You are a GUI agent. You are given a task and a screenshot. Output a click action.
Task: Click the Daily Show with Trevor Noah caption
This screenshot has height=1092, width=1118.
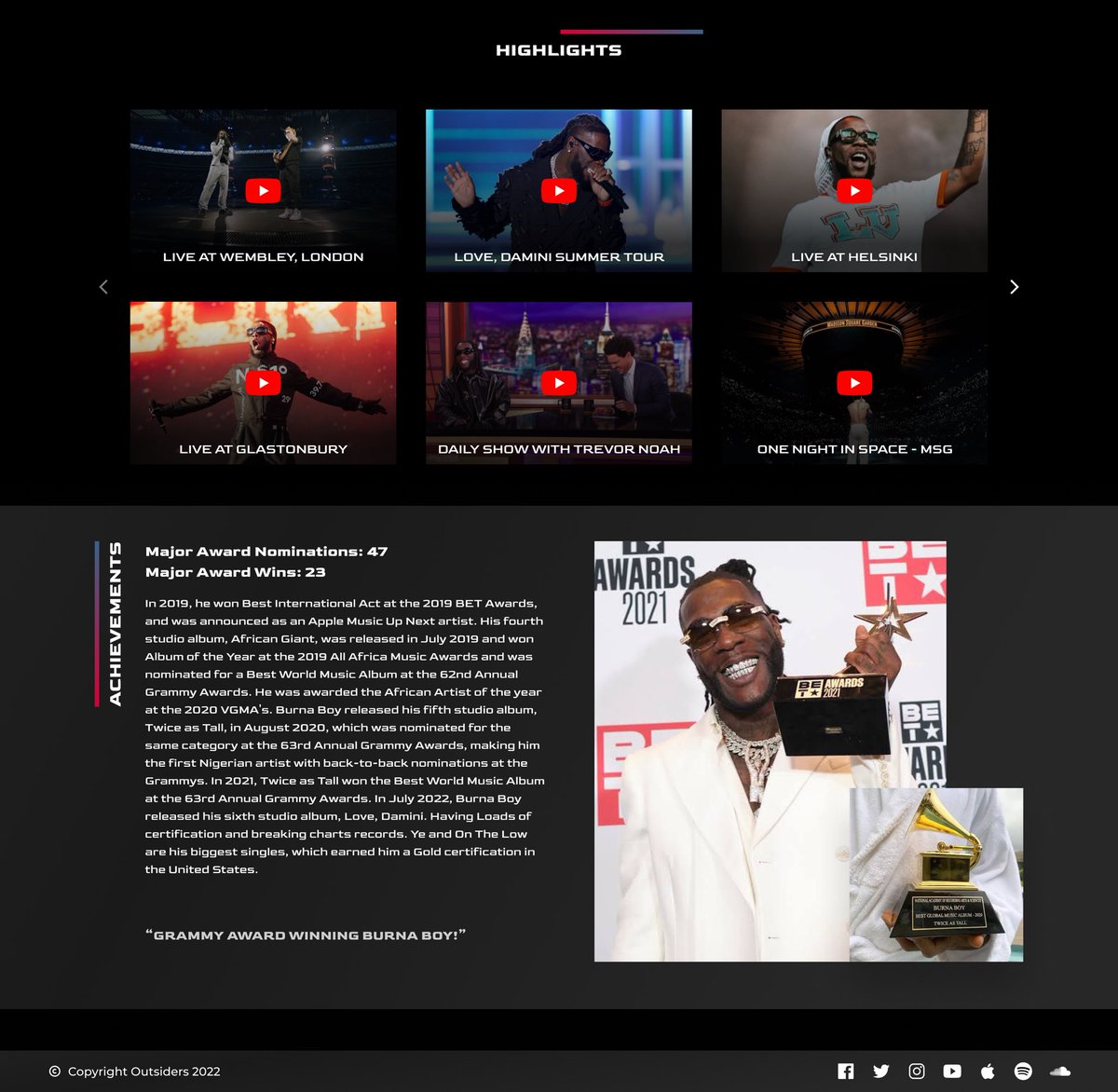tap(559, 449)
